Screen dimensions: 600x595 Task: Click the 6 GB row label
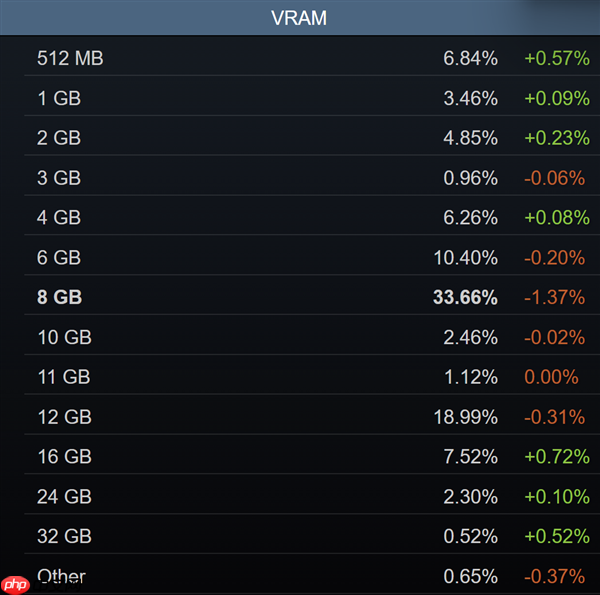[x=59, y=257]
